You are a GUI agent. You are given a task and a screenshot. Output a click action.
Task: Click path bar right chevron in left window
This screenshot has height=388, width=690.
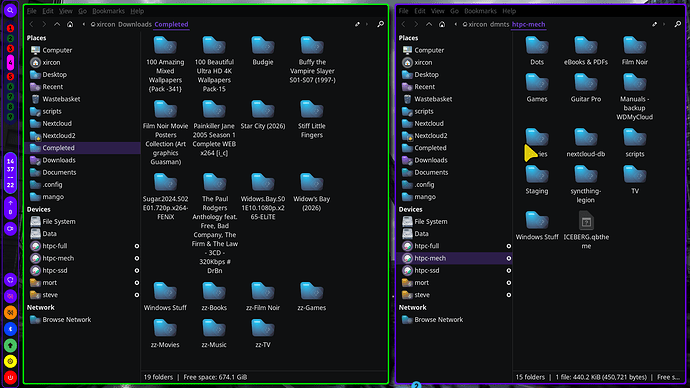(367, 24)
